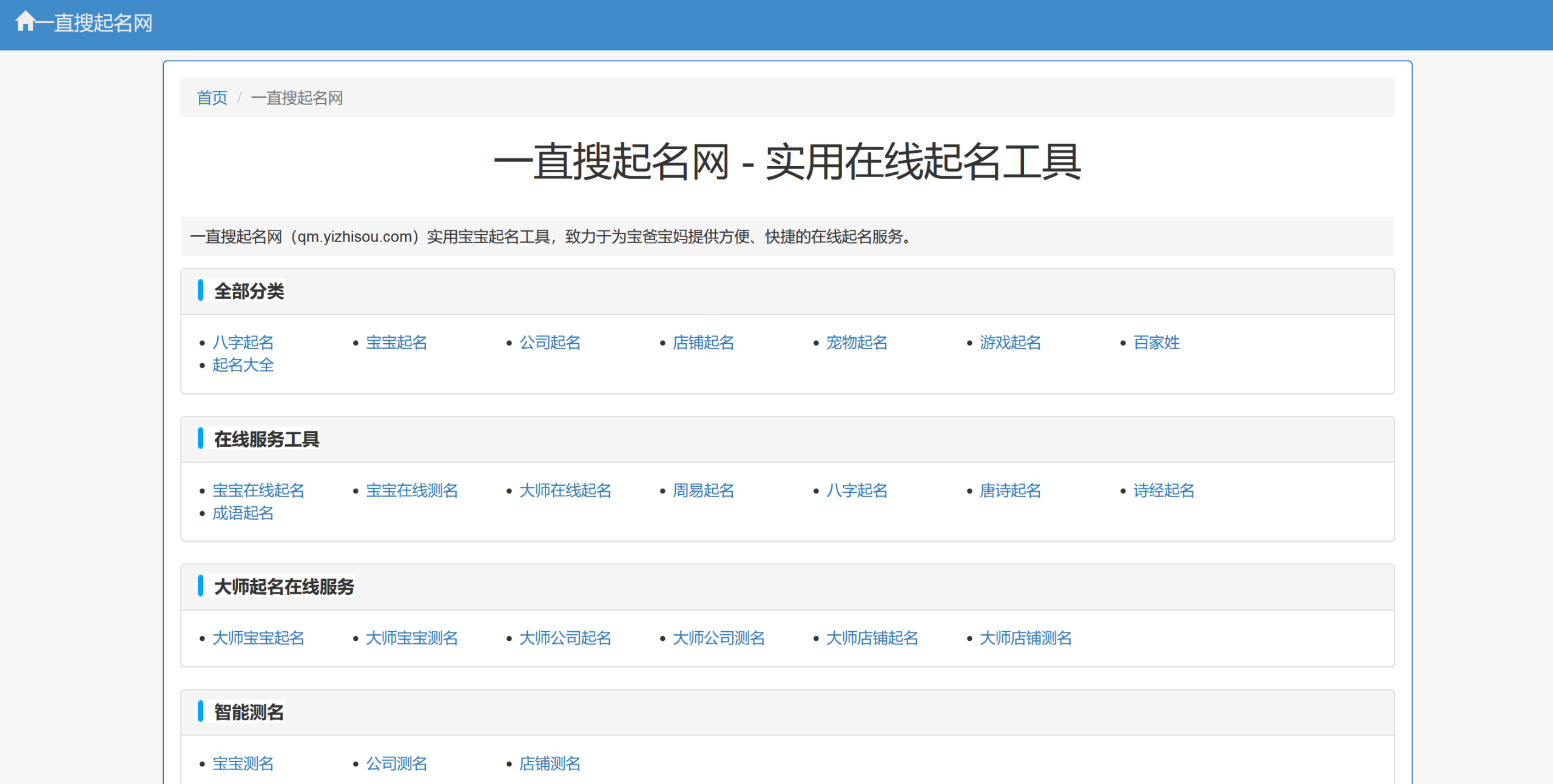Viewport: 1553px width, 784px height.
Task: Select the 公司起名 category link
Action: (550, 343)
